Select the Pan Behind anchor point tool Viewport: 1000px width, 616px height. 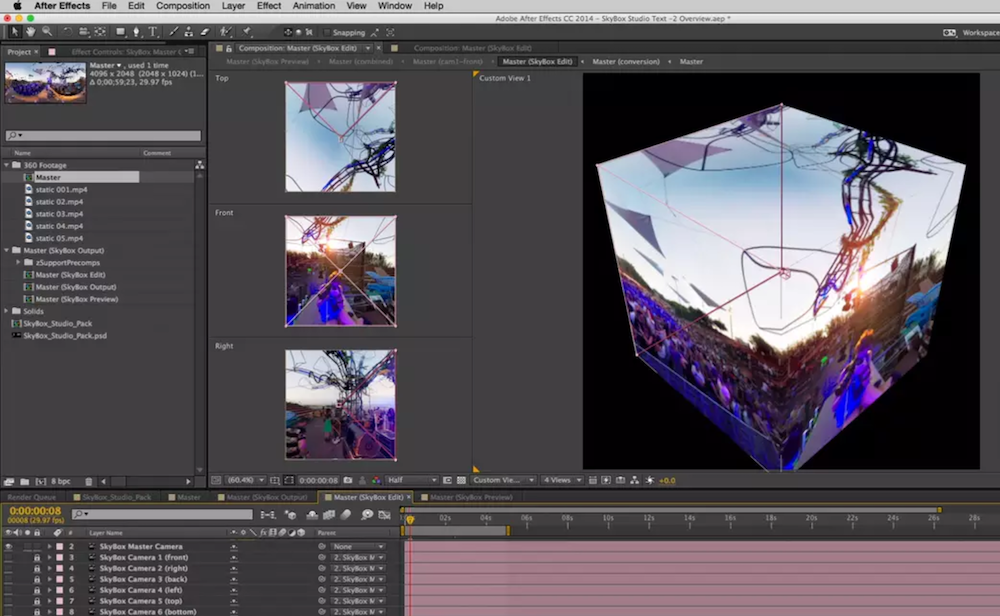pos(101,31)
